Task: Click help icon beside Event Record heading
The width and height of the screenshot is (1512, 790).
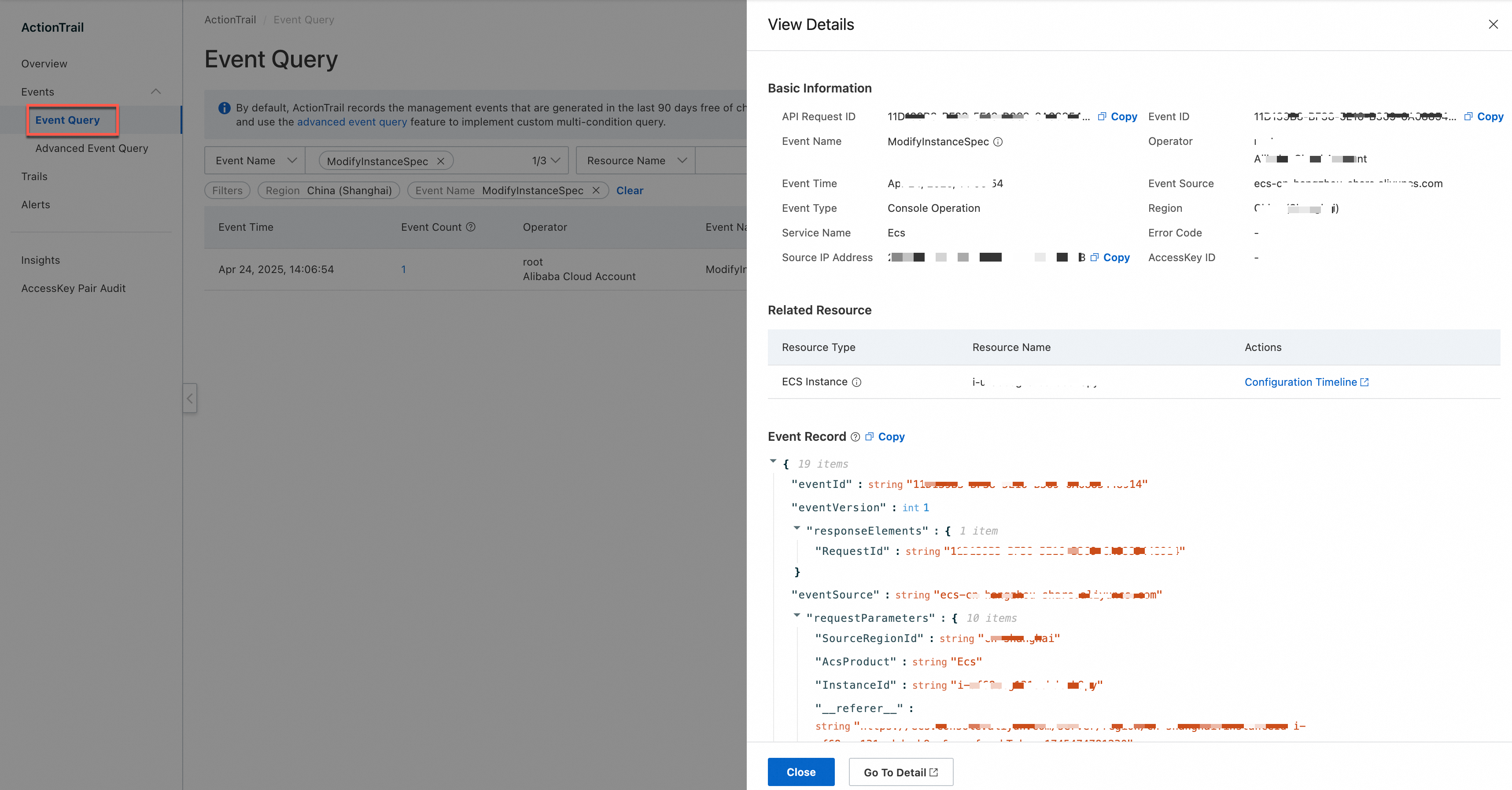Action: pyautogui.click(x=855, y=437)
